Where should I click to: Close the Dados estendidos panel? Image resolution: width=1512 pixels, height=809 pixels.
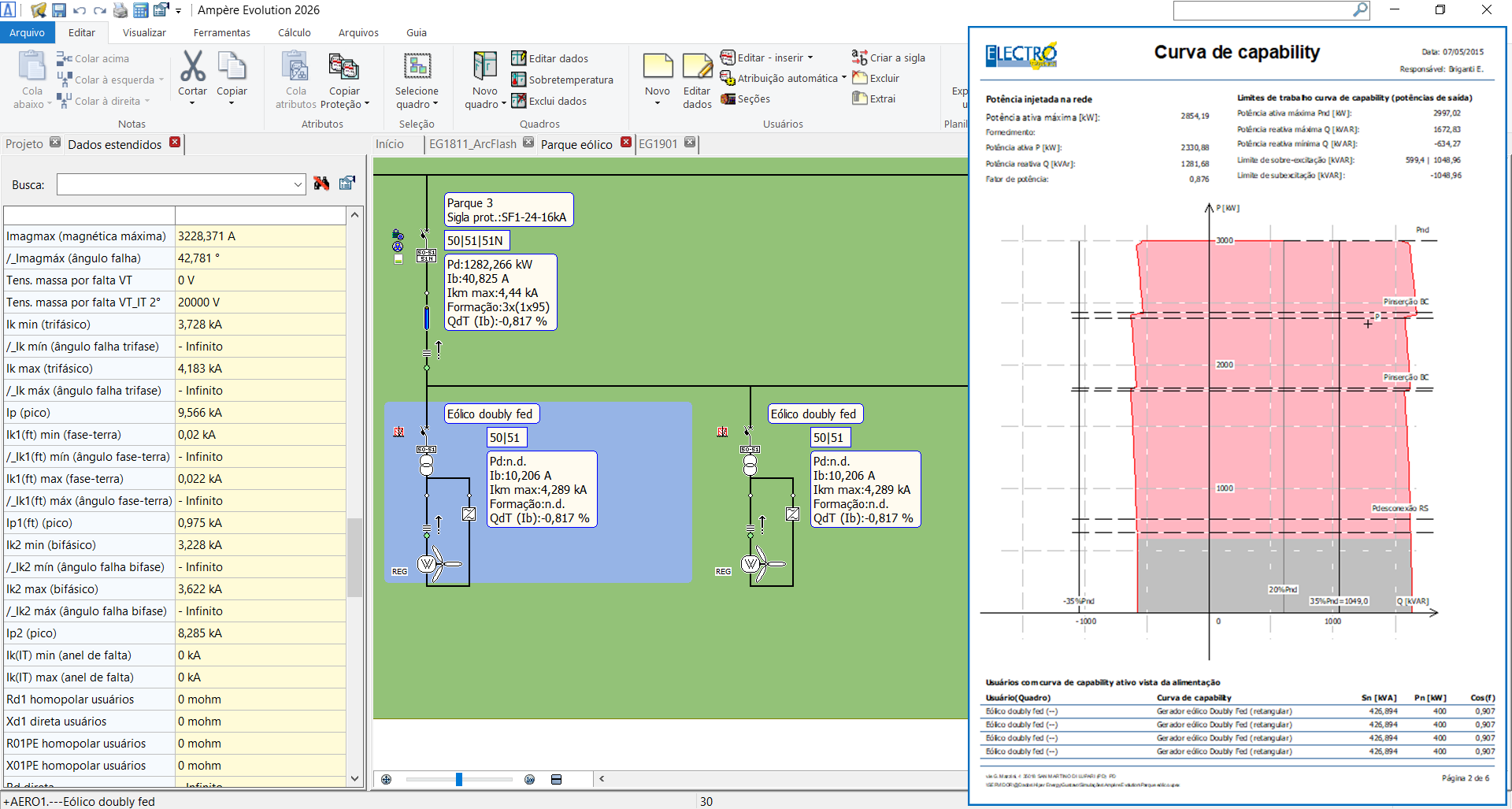[175, 143]
